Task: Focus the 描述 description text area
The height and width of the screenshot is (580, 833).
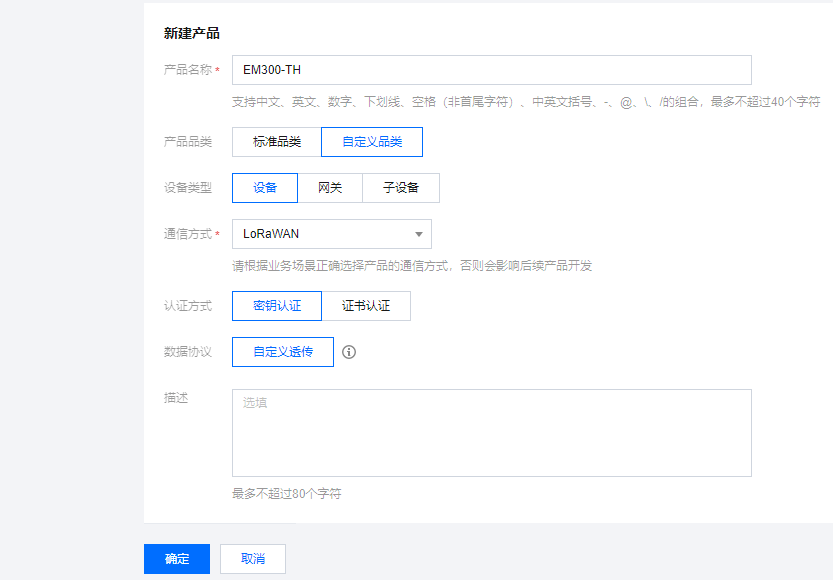Action: coord(491,433)
